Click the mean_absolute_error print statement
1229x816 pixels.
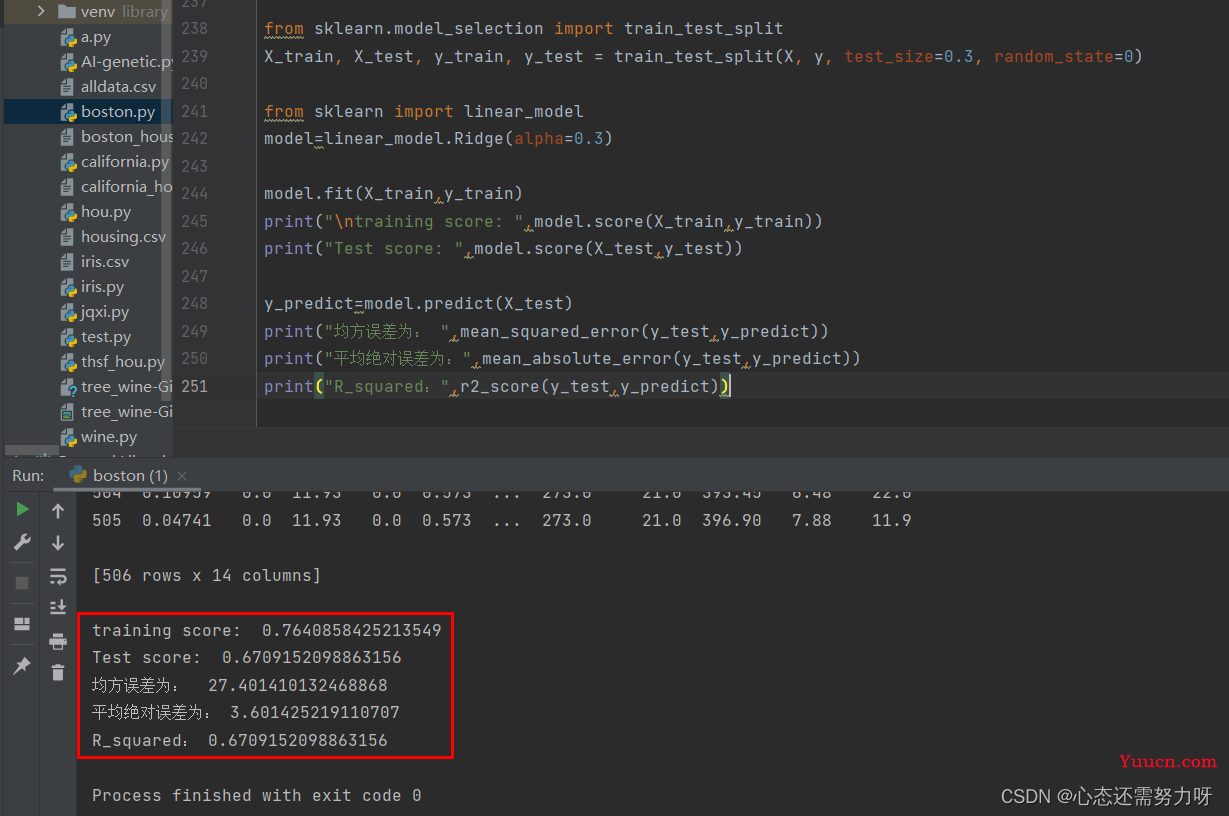click(x=562, y=358)
